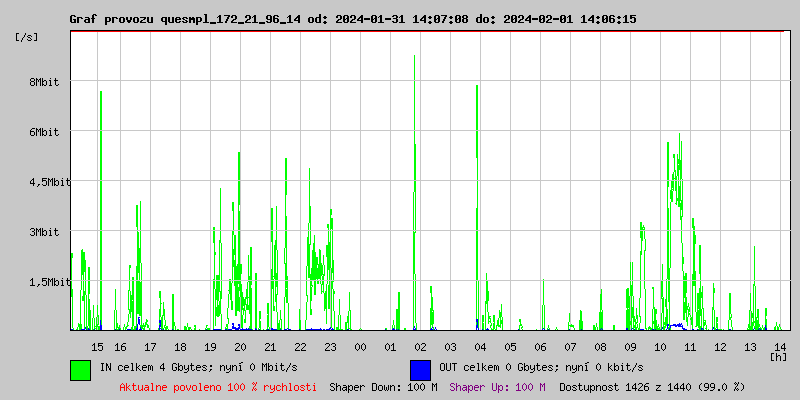Click hour marker 15 on the time axis
This screenshot has height=400, width=800.
point(97,347)
